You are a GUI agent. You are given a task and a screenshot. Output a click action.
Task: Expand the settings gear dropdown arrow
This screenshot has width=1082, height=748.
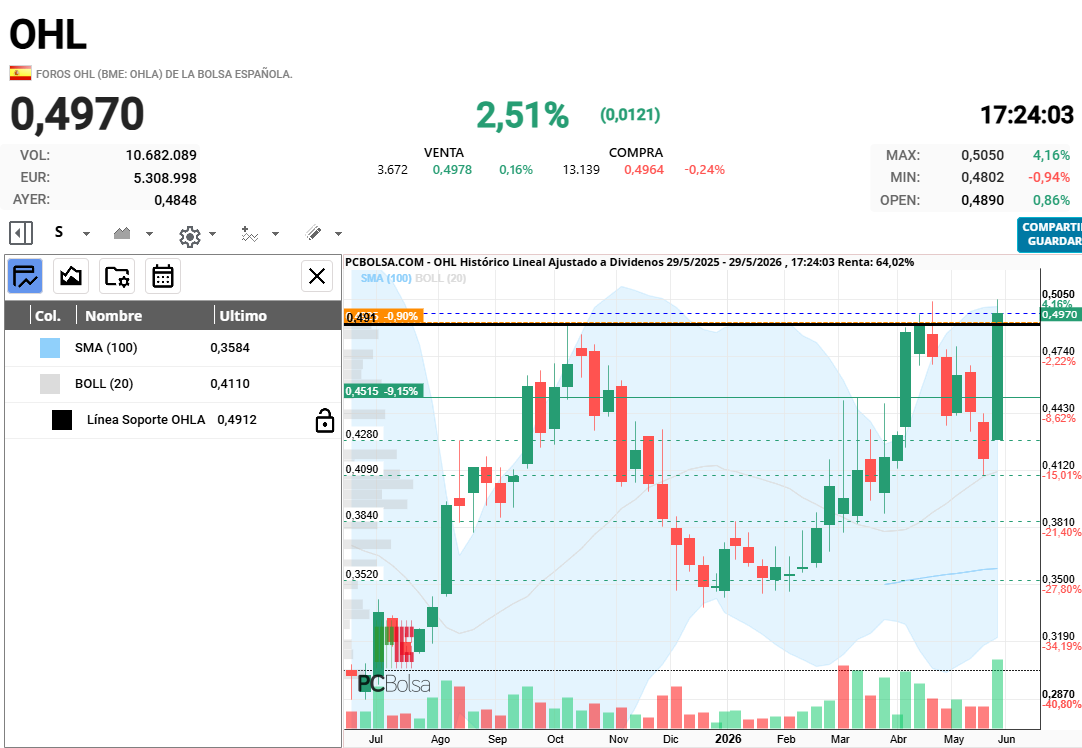point(213,234)
